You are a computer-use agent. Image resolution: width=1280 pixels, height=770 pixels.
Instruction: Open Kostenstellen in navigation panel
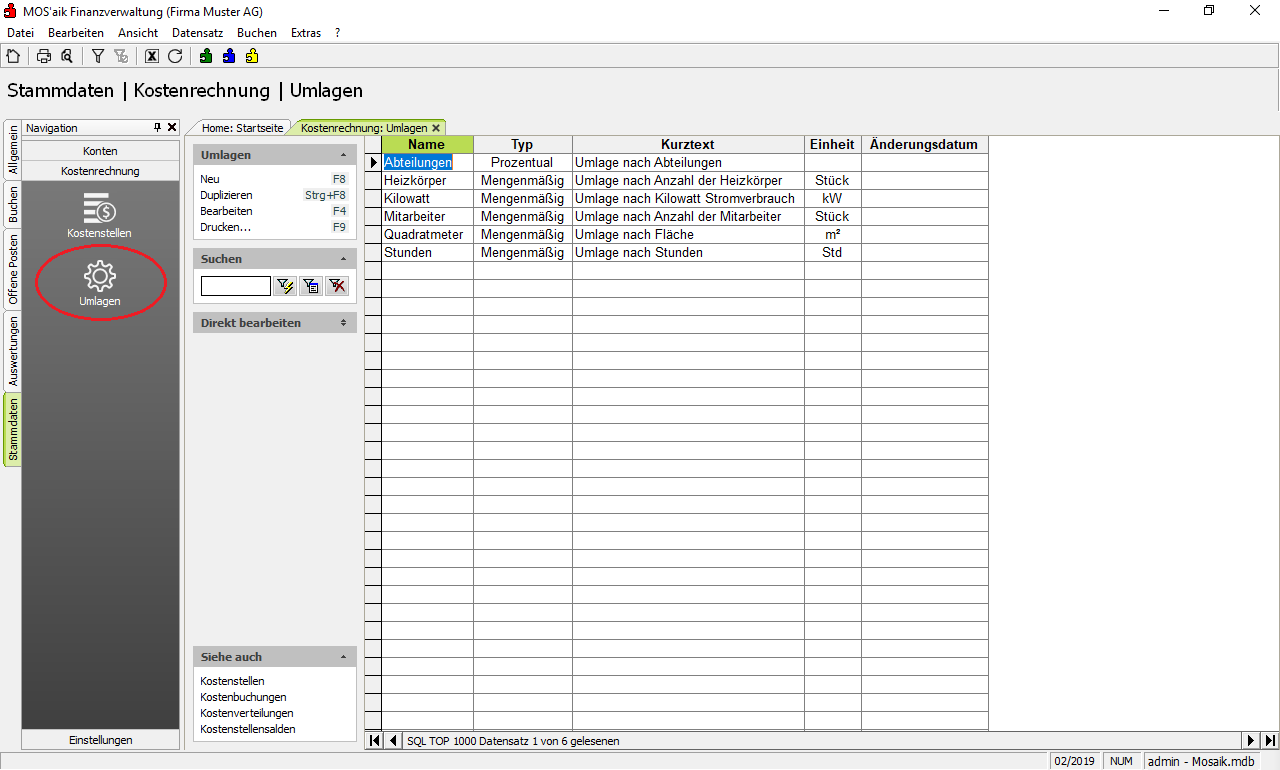point(99,215)
